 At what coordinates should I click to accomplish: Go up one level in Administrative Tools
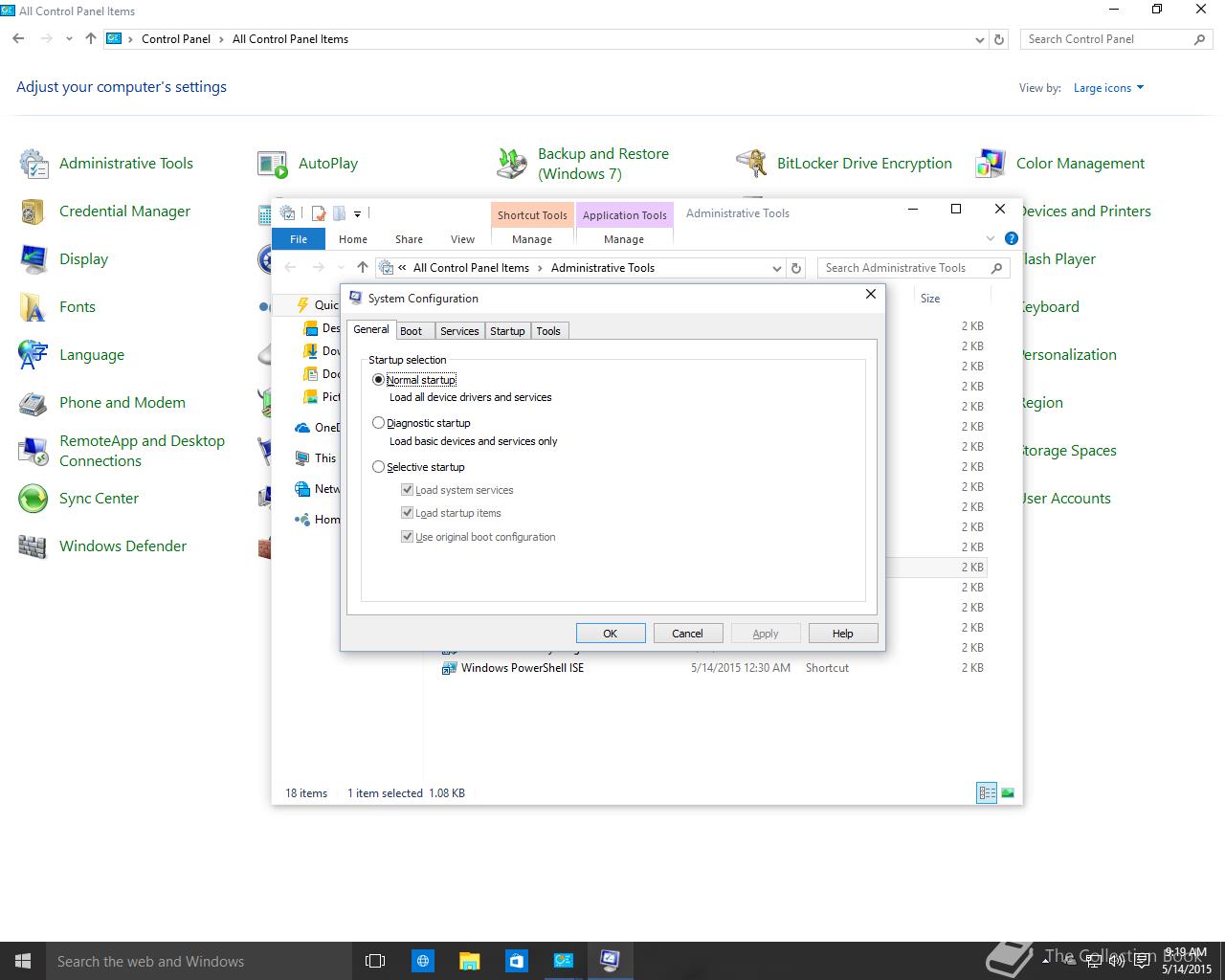point(362,268)
